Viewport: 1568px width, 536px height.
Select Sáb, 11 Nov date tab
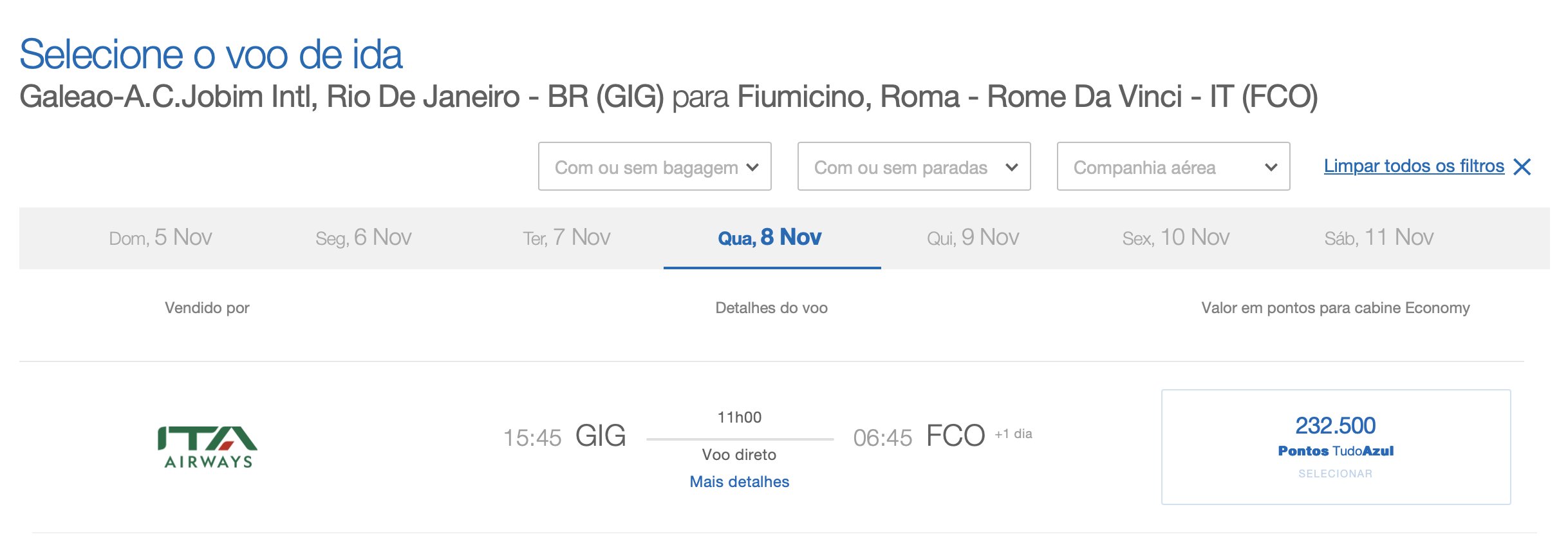click(1379, 238)
